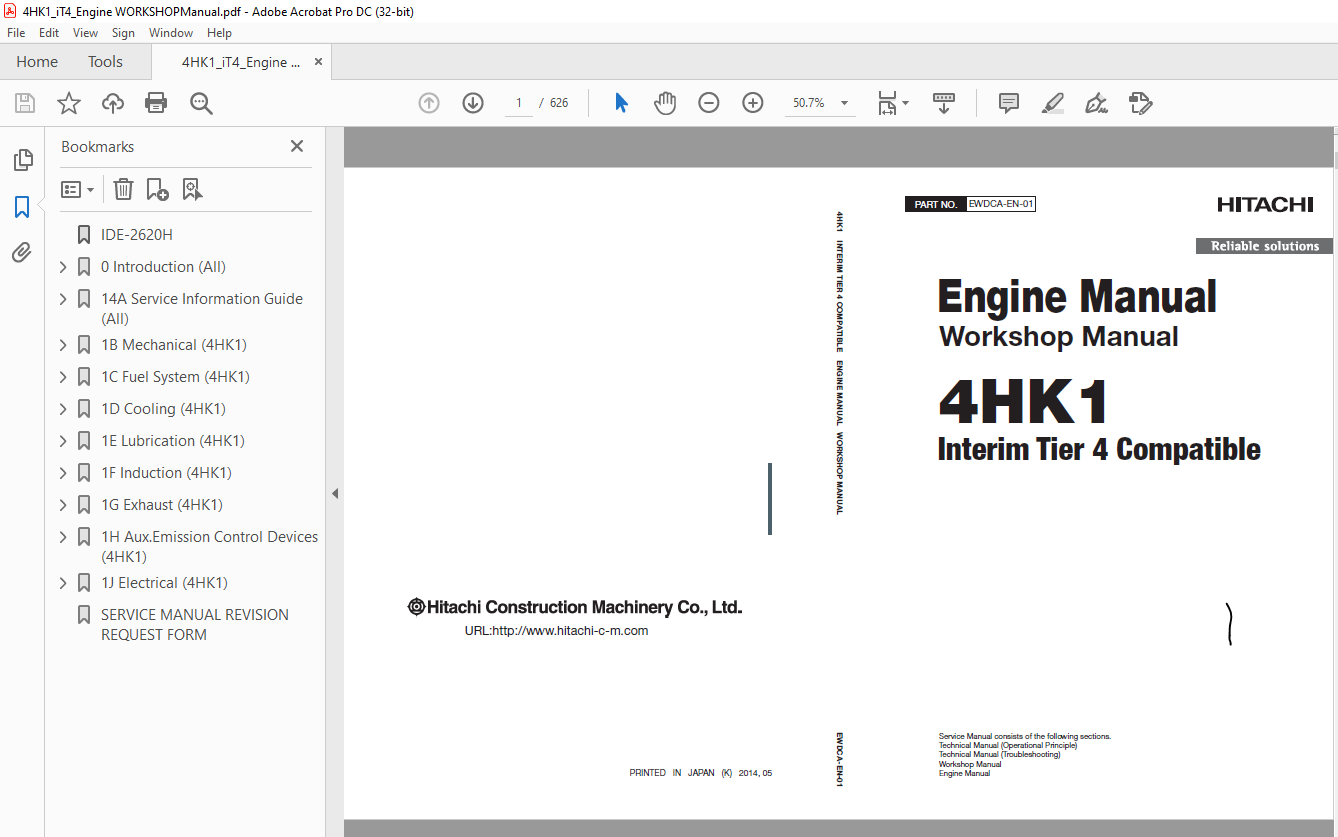Select 1B Mechanical (4HK1) bookmark text
The height and width of the screenshot is (837, 1338).
click(174, 345)
